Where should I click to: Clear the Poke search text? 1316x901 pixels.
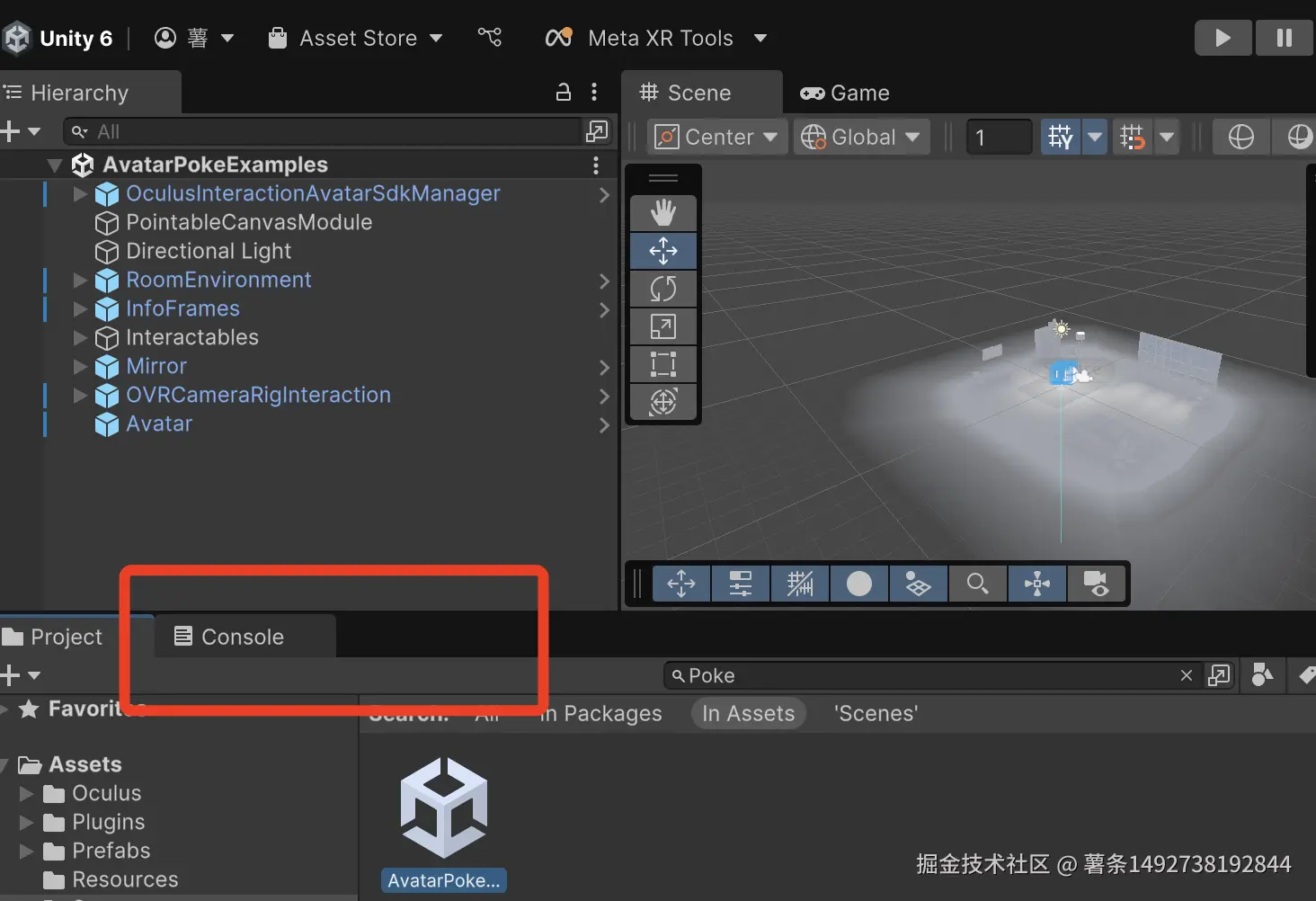pyautogui.click(x=1187, y=675)
